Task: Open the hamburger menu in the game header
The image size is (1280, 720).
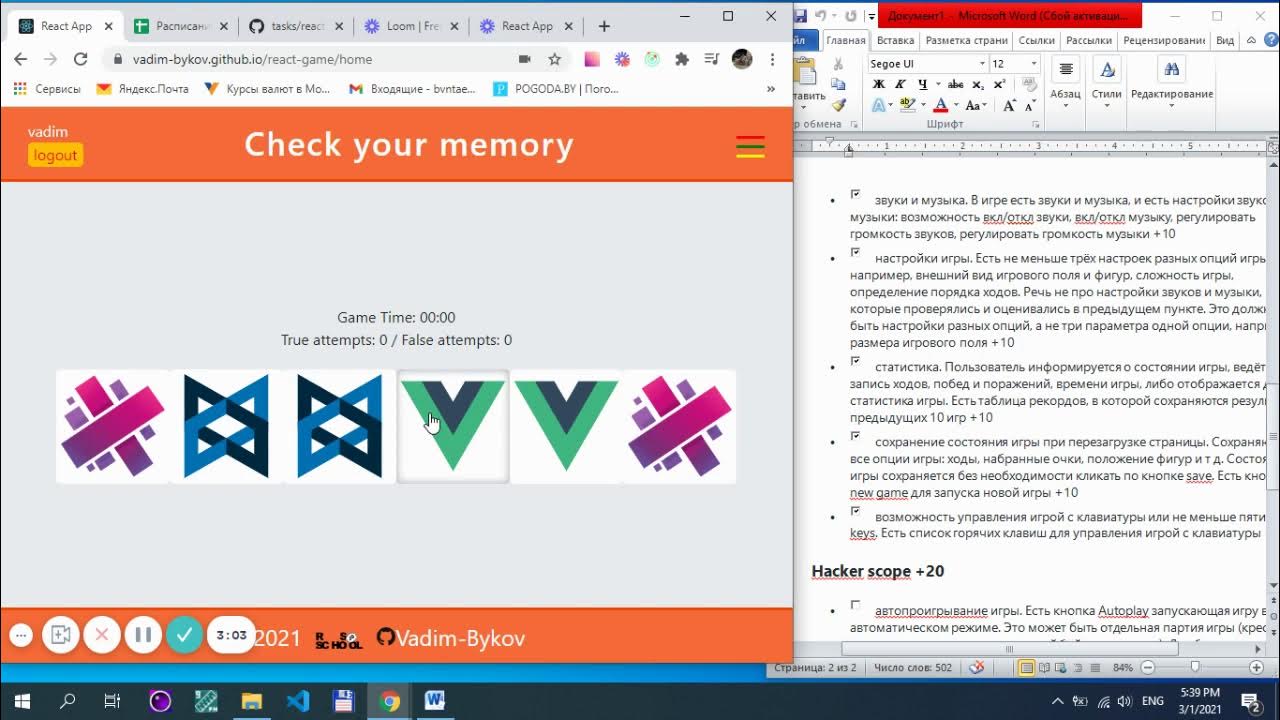Action: (x=750, y=147)
